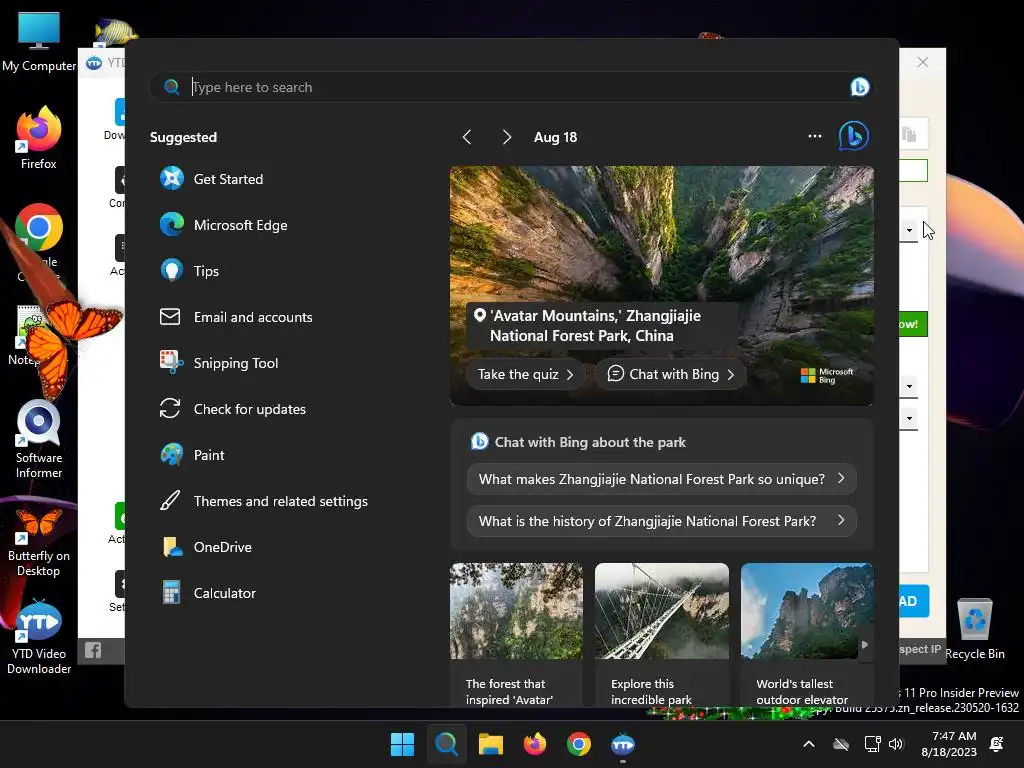Screen dimensions: 1024x768
Task: Ask what makes Zhangjiajie park so unique
Action: pos(662,479)
